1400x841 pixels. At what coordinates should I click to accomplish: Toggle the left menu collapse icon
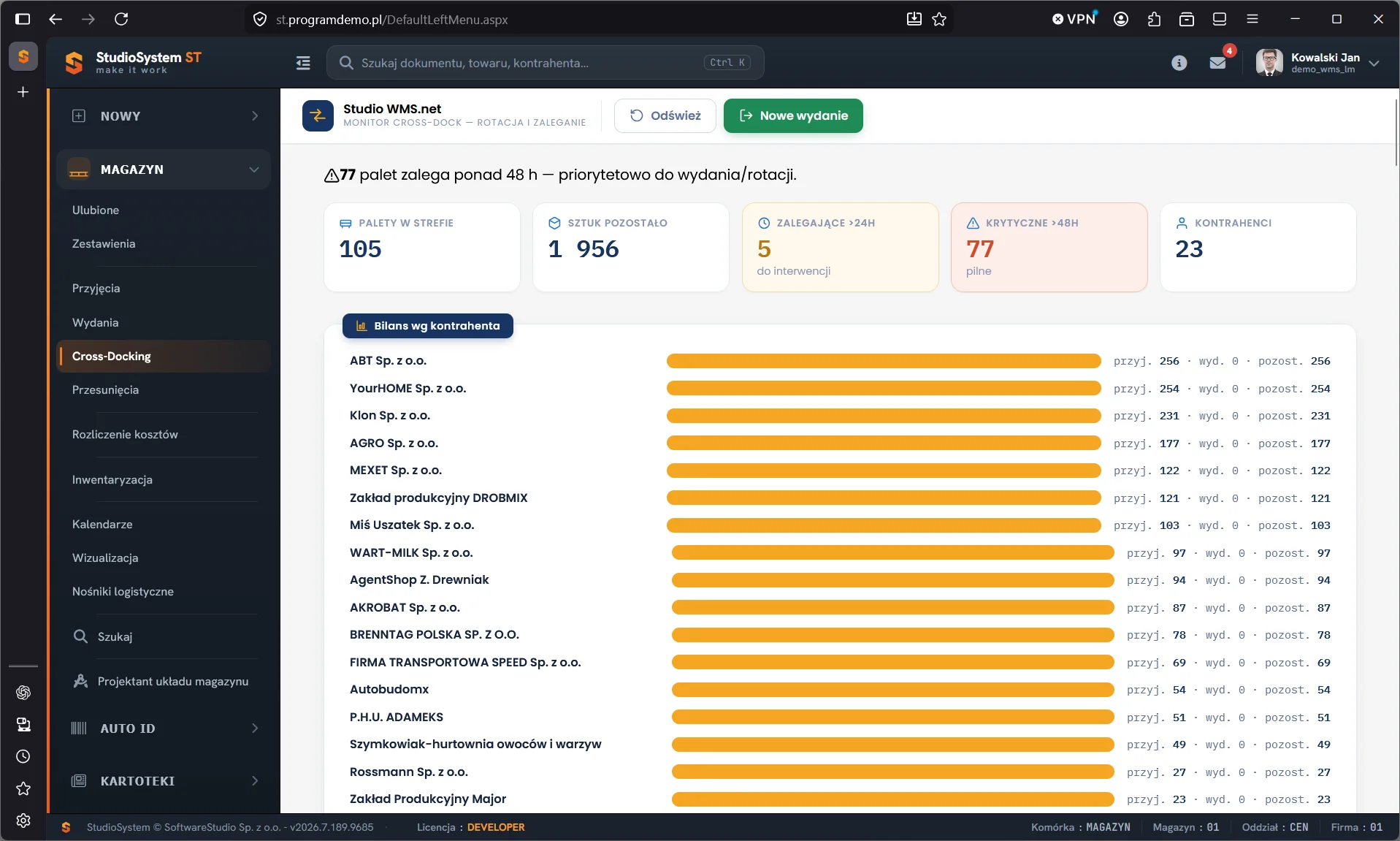click(303, 63)
